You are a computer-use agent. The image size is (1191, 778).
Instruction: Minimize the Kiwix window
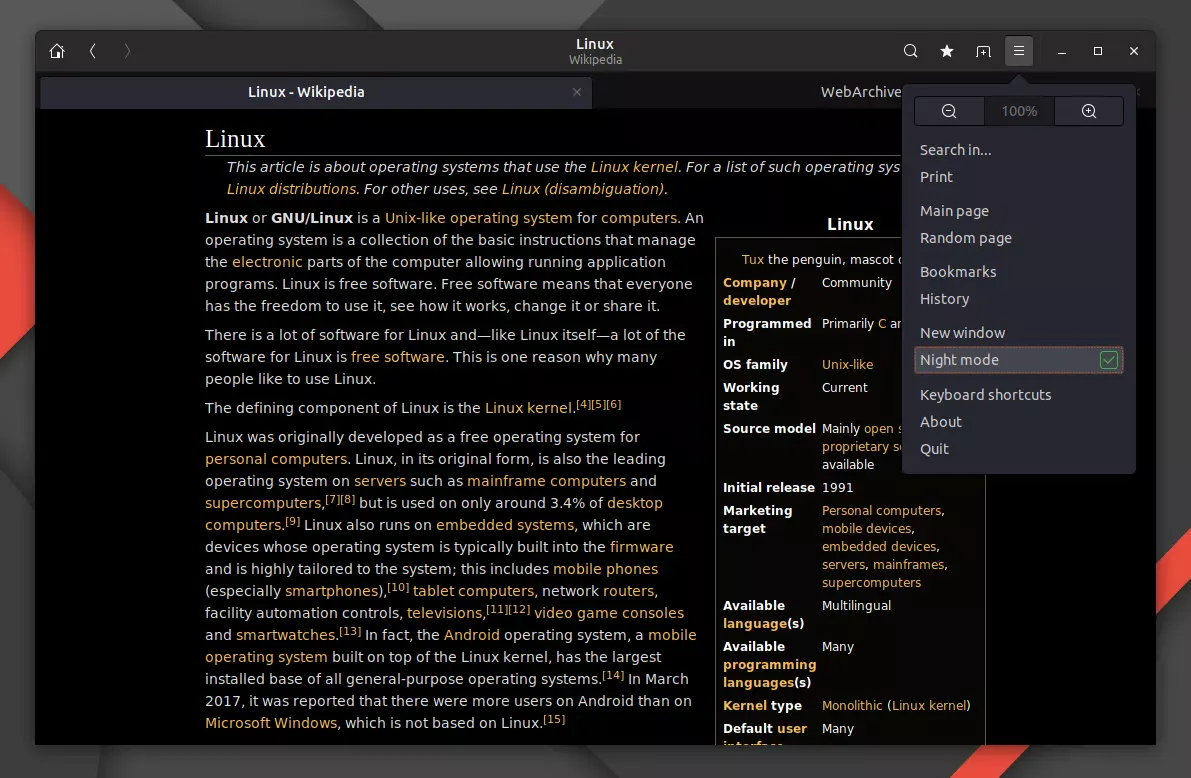tap(1062, 51)
